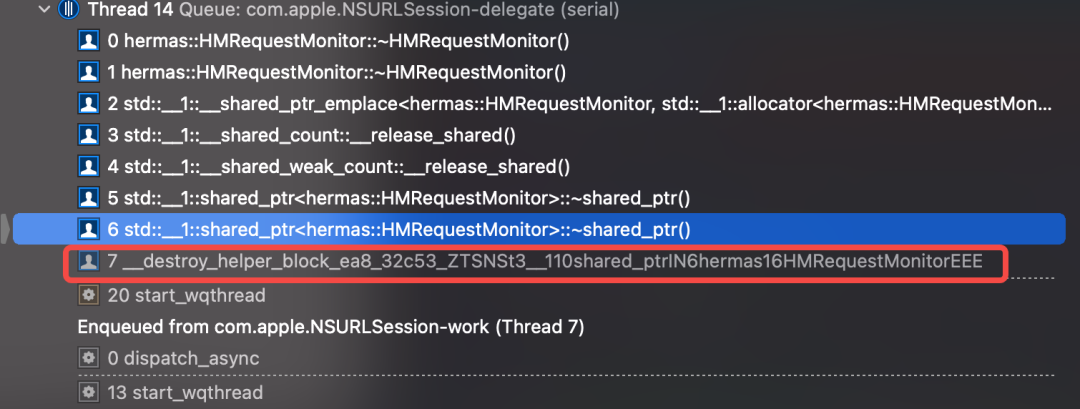Click gear icon beside 20 start_wqthread
Image resolution: width=1080 pixels, height=409 pixels.
(x=89, y=295)
